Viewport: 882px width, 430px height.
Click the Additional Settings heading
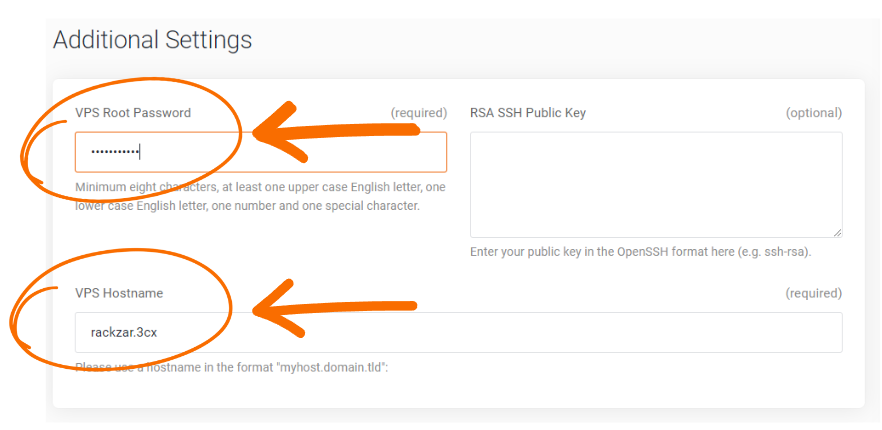pyautogui.click(x=152, y=40)
